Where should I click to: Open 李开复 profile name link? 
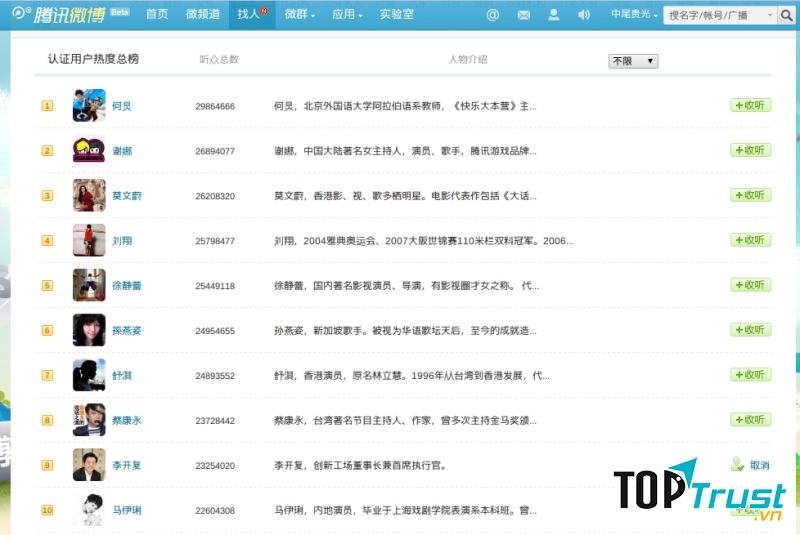click(127, 465)
